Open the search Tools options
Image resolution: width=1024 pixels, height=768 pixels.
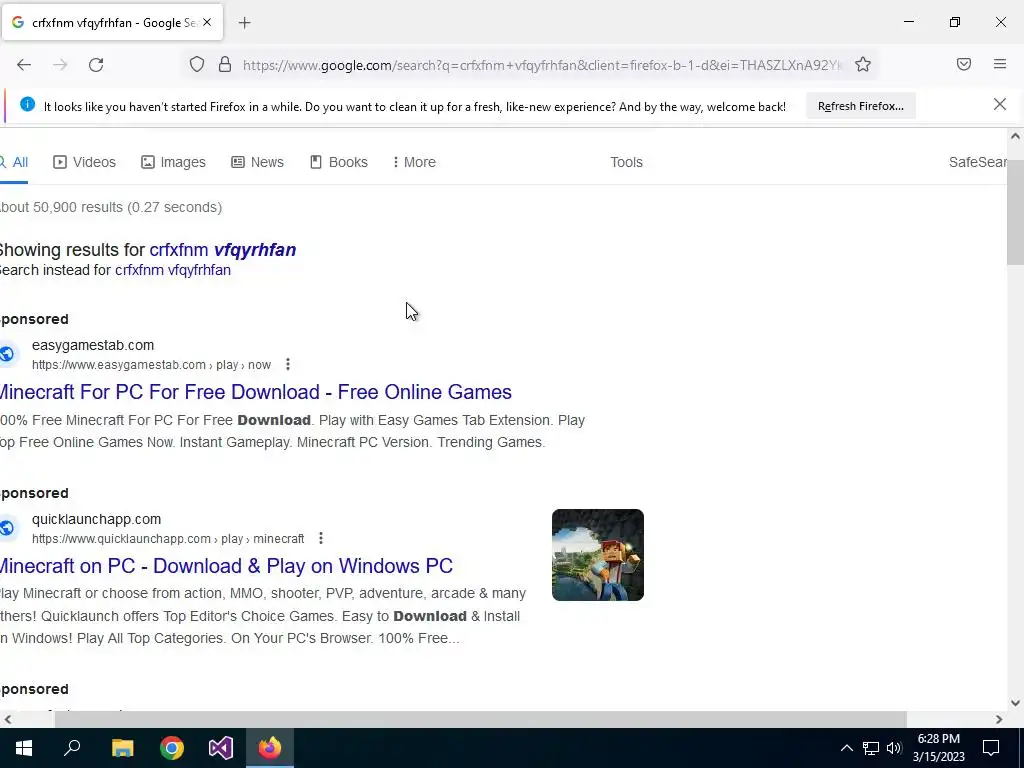coord(626,162)
